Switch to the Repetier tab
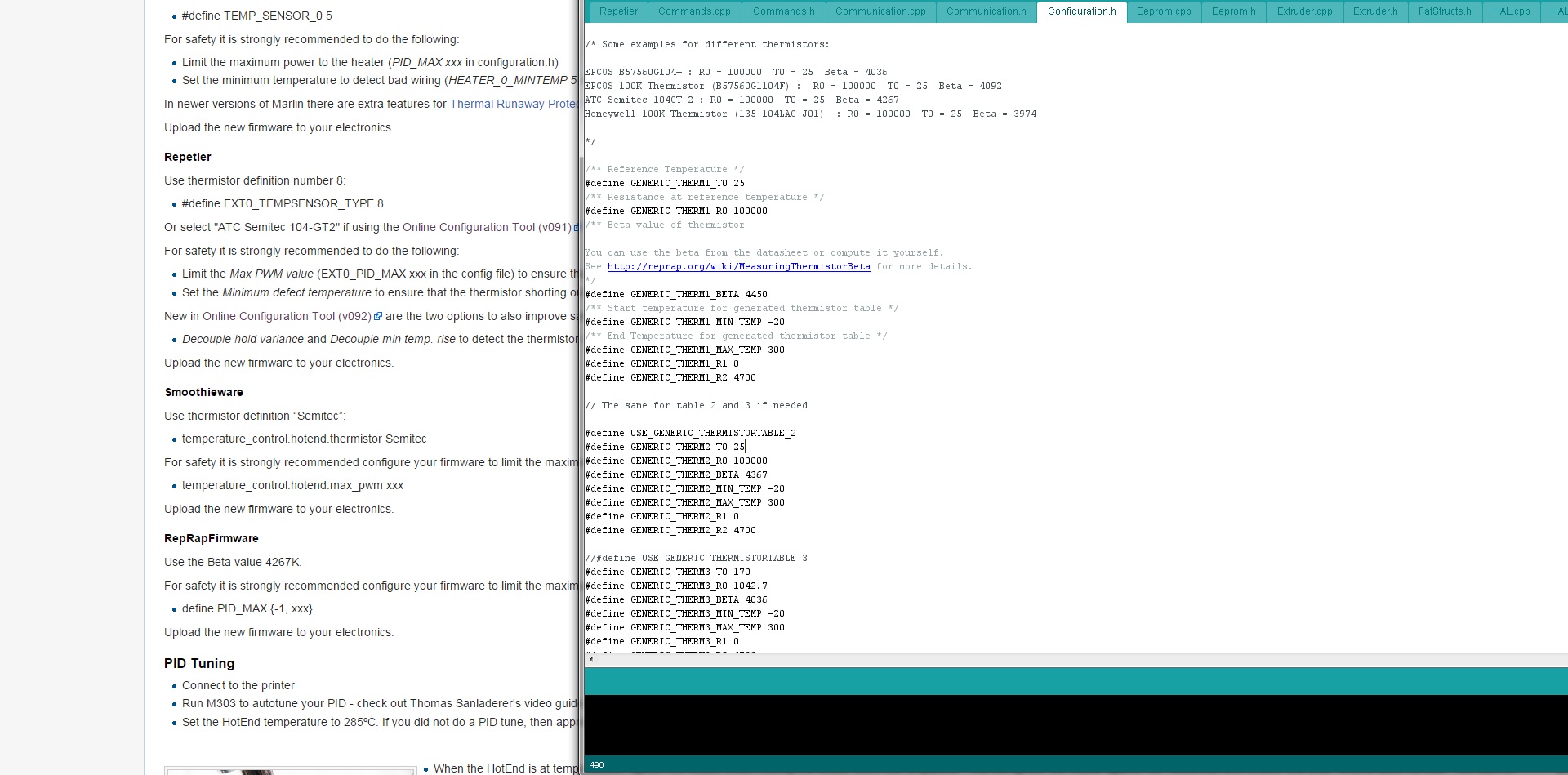The image size is (1568, 775). (x=618, y=11)
